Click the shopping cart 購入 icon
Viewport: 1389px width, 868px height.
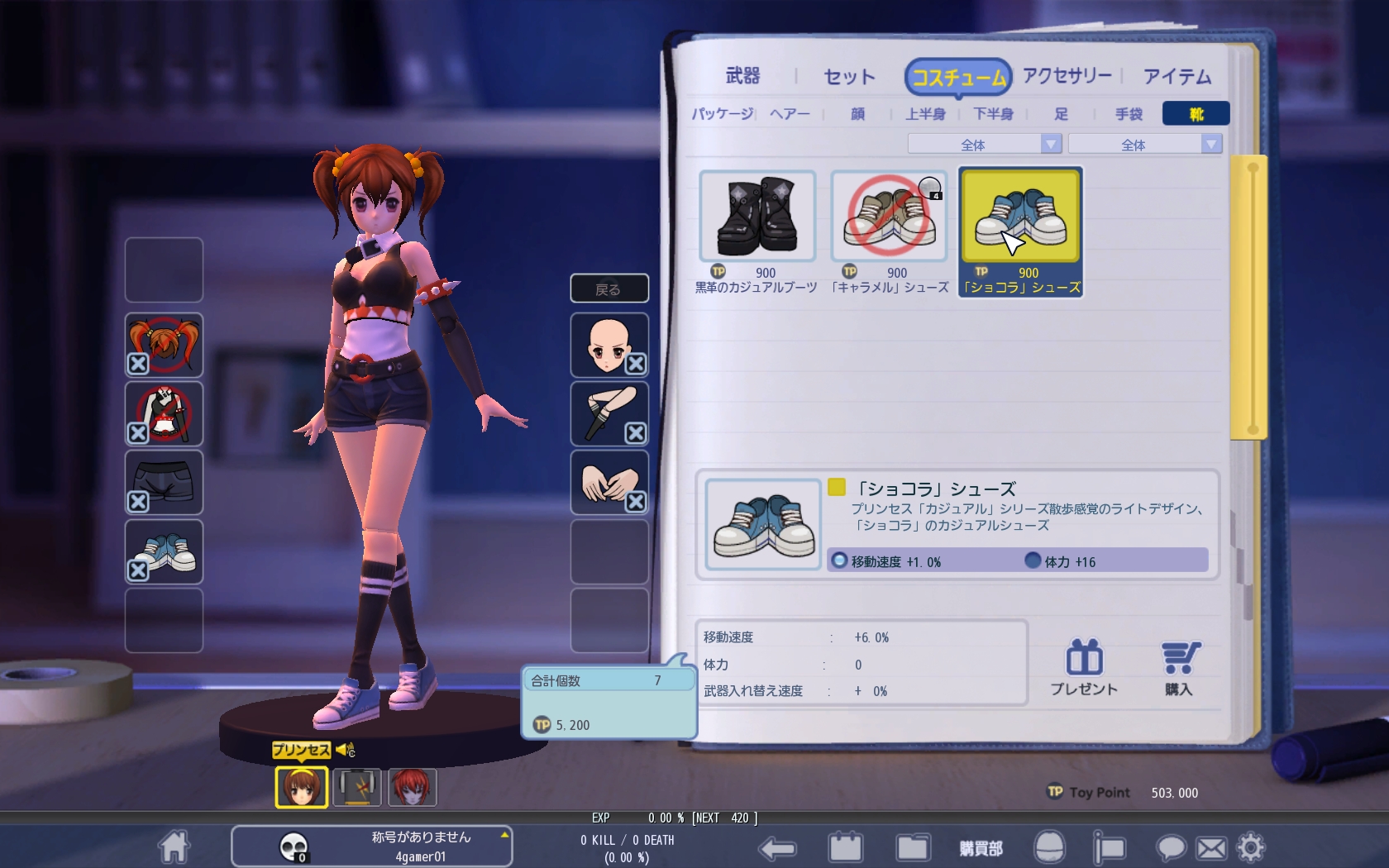tap(1179, 669)
